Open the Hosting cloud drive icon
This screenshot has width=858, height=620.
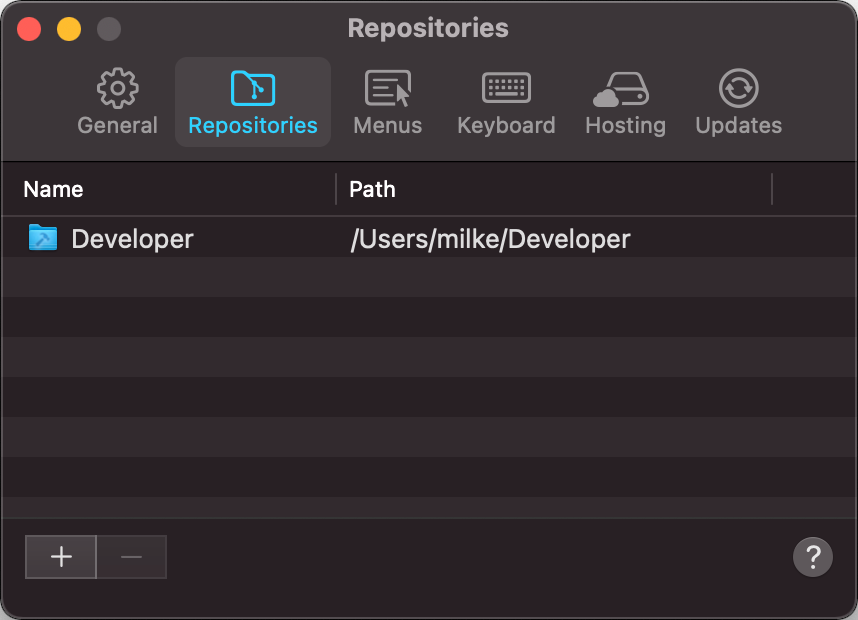621,89
